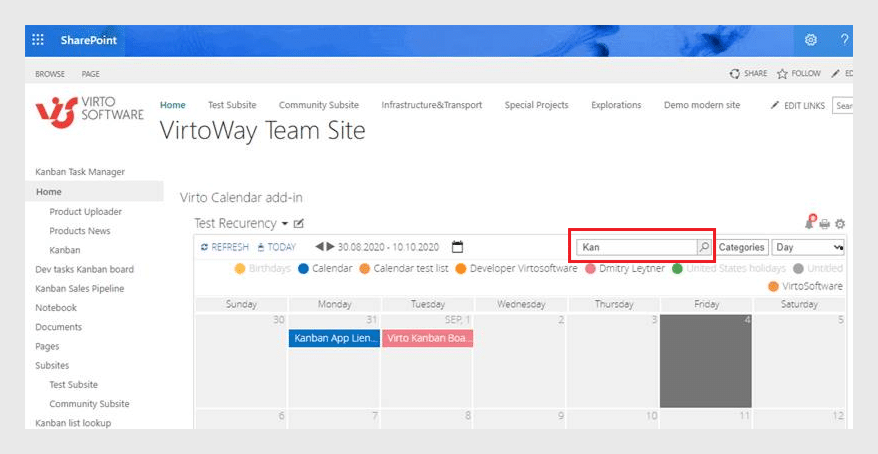The height and width of the screenshot is (454, 878).
Task: Open the notifications bell icon
Action: [x=809, y=222]
